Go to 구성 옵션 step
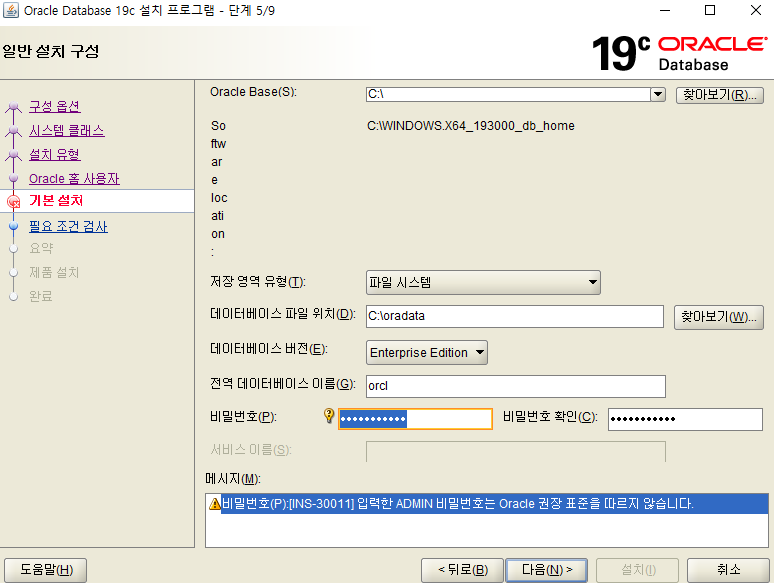774x583 pixels. point(55,107)
